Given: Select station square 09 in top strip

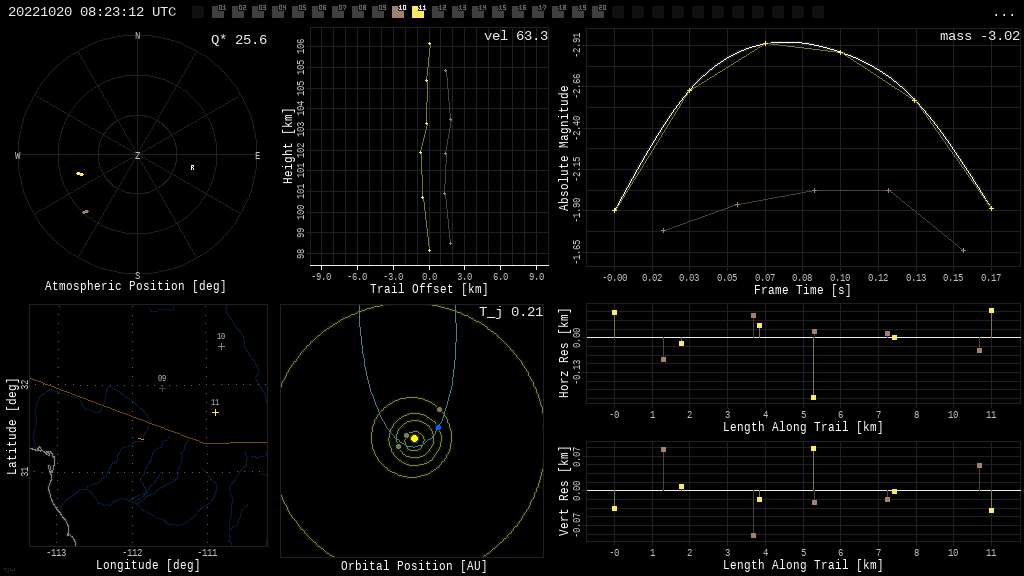Looking at the screenshot, I should point(377,12).
